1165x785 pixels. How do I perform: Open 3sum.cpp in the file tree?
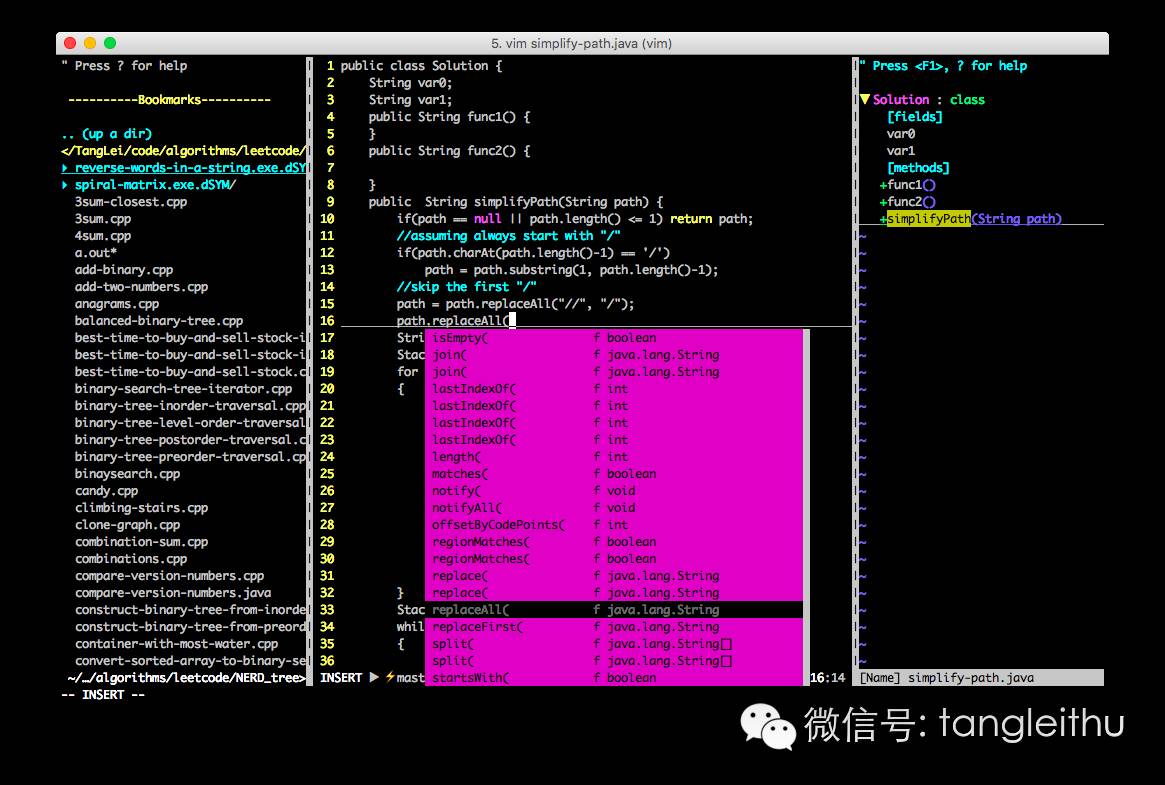(x=103, y=219)
